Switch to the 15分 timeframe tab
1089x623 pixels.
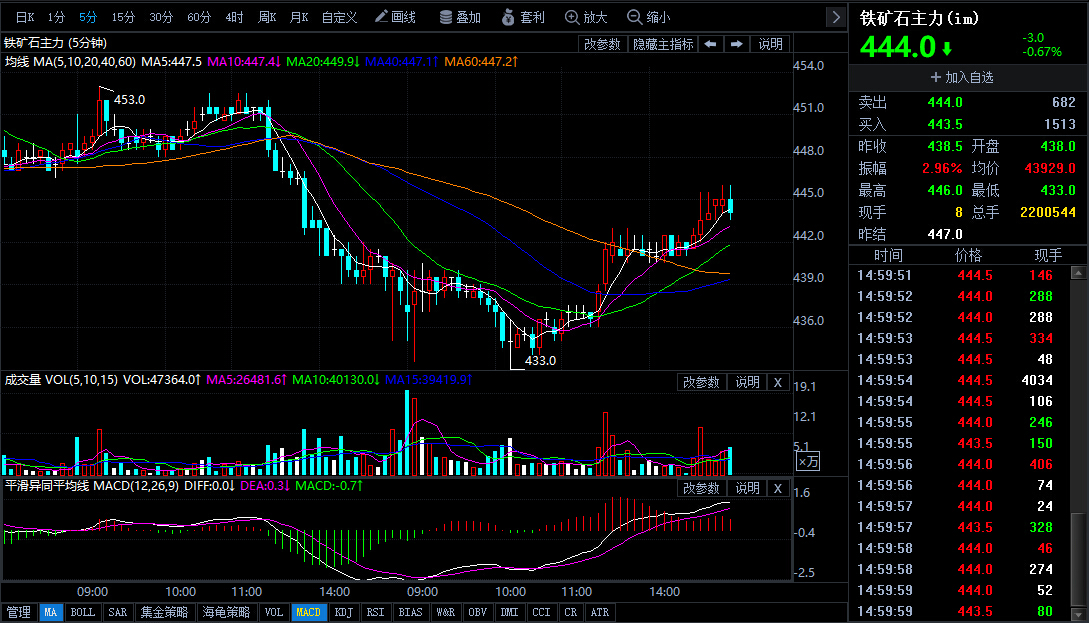pyautogui.click(x=123, y=17)
